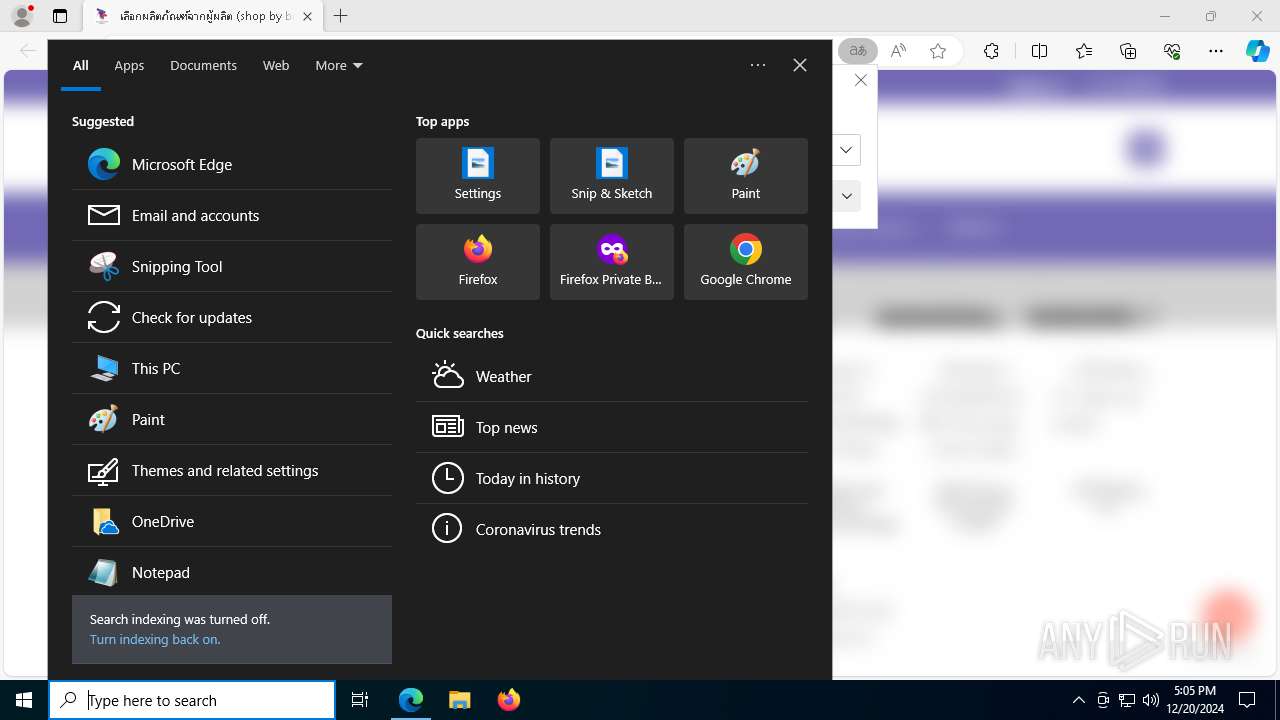1280x720 pixels.
Task: Launch Snipping Tool from Suggested
Action: [x=232, y=266]
